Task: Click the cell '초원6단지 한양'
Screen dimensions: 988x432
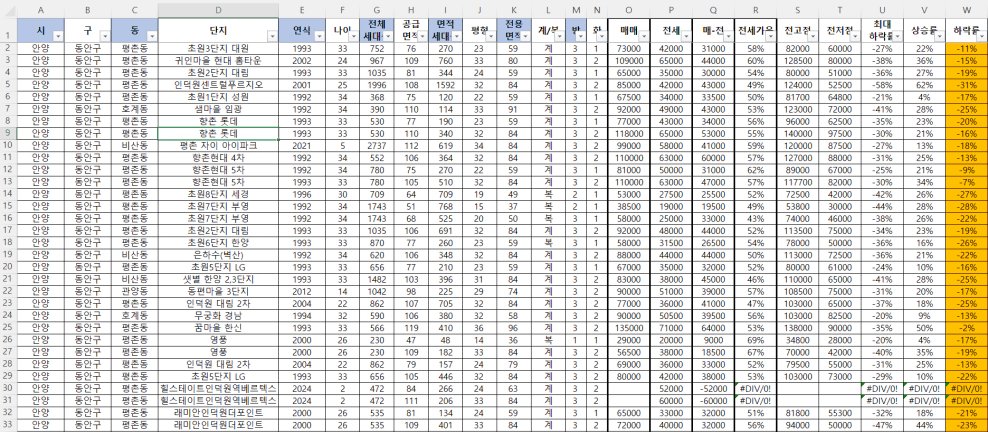Action: [x=218, y=243]
